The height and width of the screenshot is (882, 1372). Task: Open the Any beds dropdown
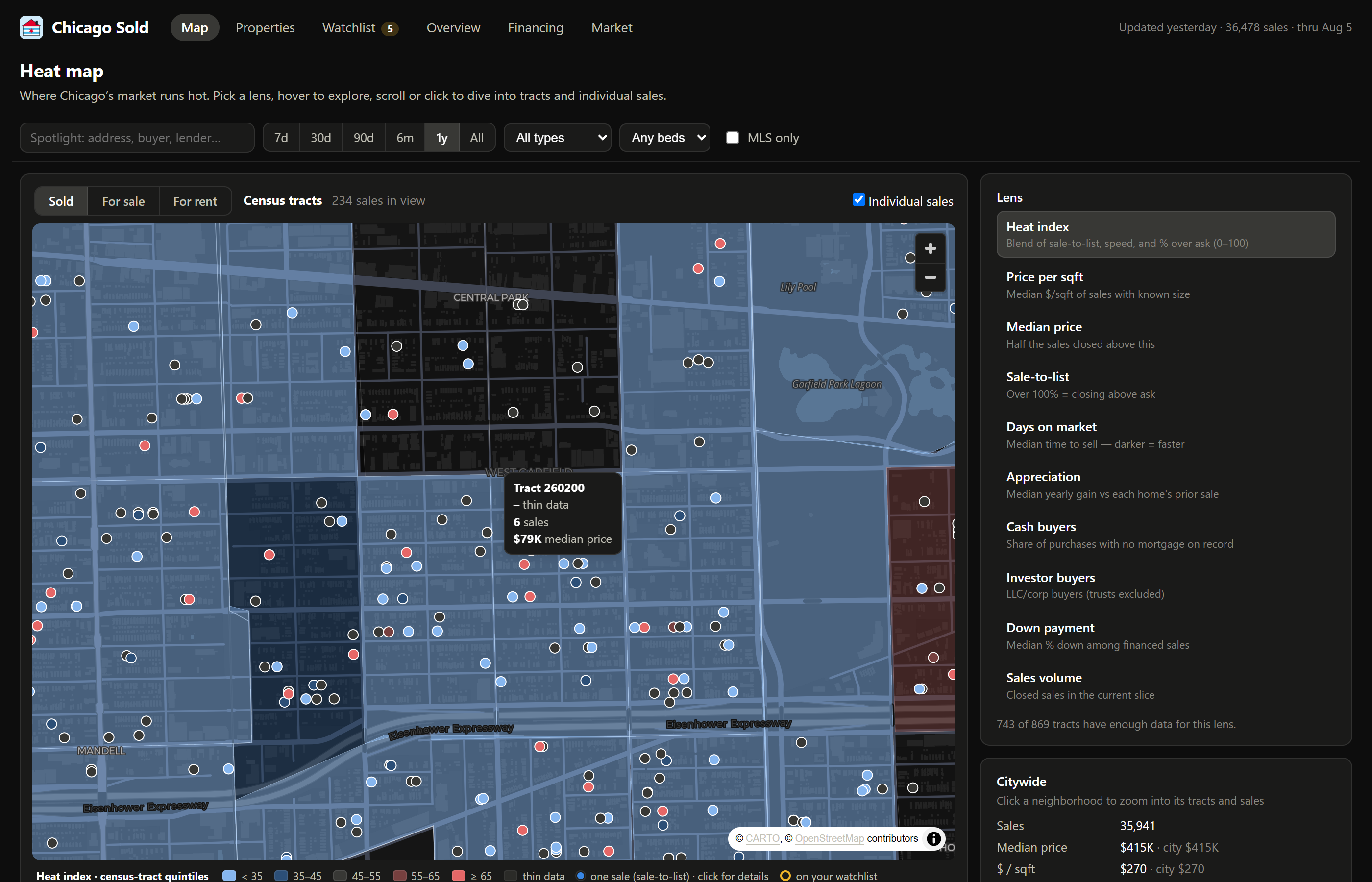pyautogui.click(x=665, y=138)
